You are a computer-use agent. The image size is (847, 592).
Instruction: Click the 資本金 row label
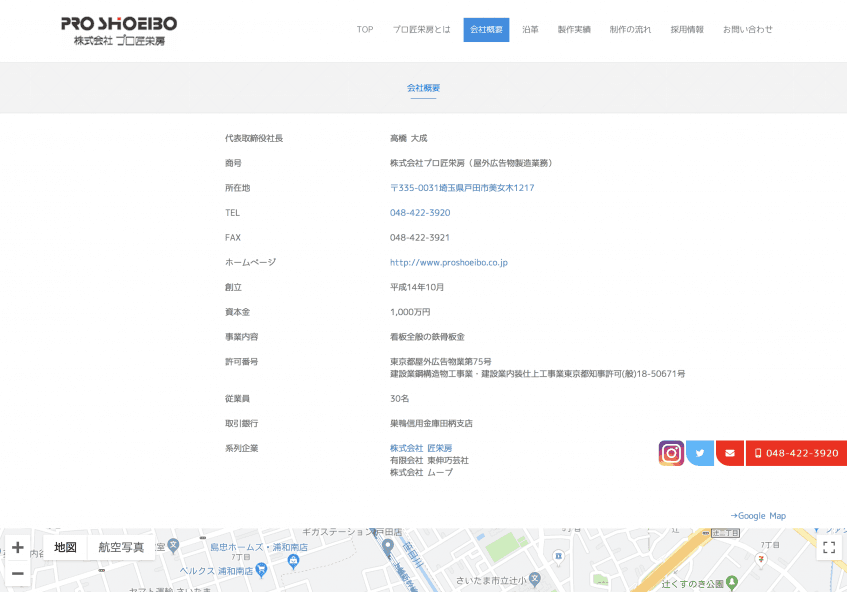[238, 312]
